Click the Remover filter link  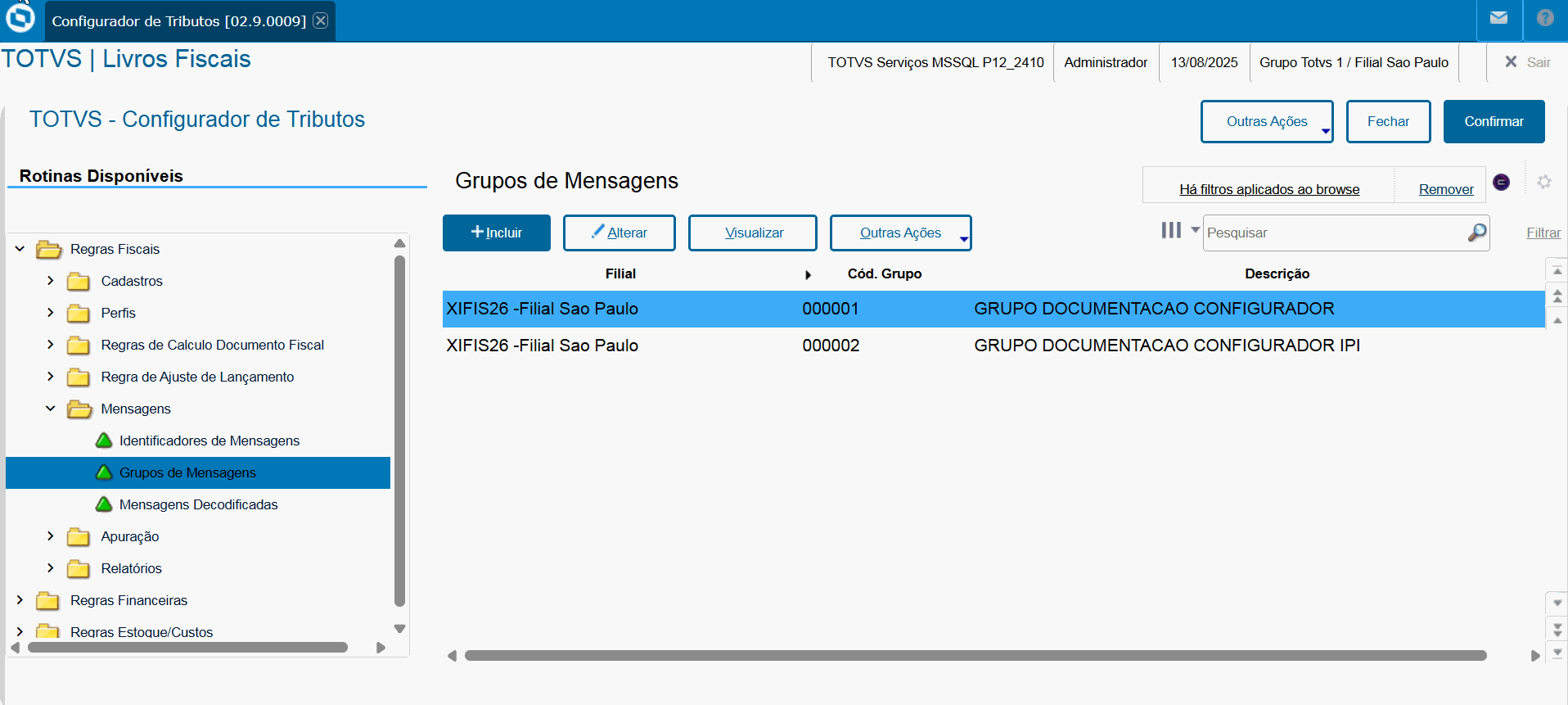click(1446, 189)
